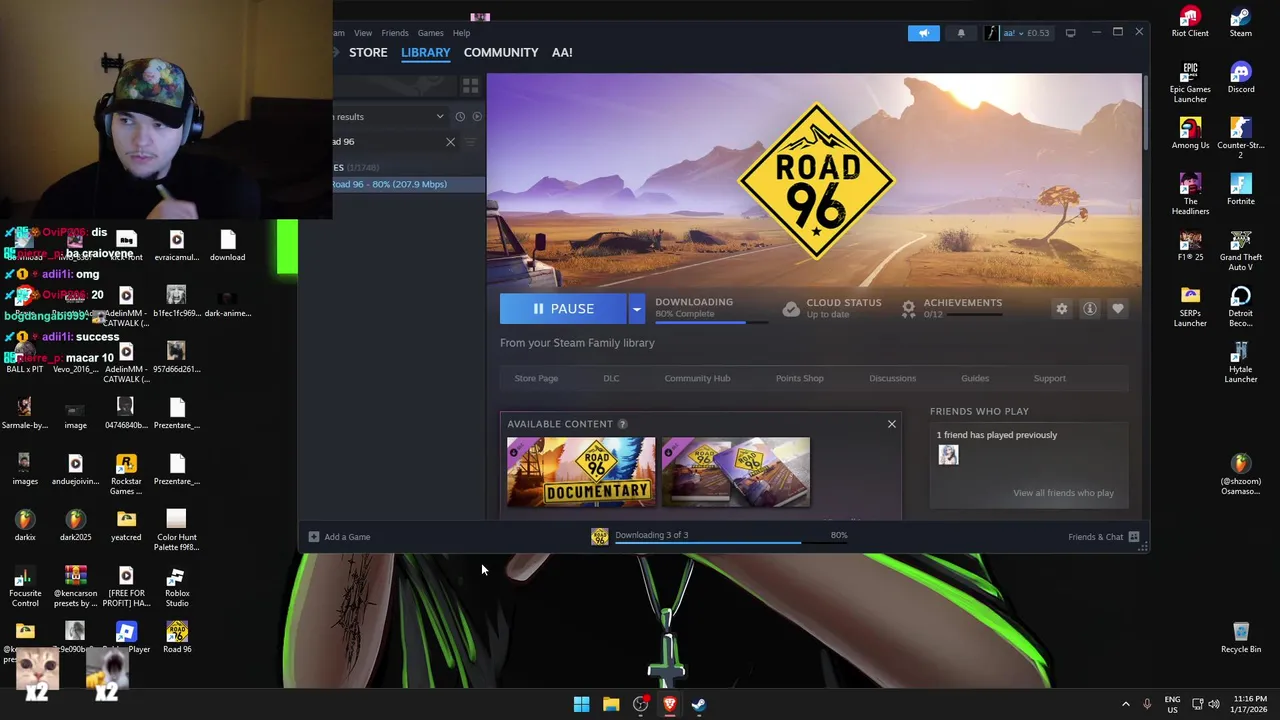Open Friends & Chat in Steam
The height and width of the screenshot is (720, 1280).
(1103, 537)
